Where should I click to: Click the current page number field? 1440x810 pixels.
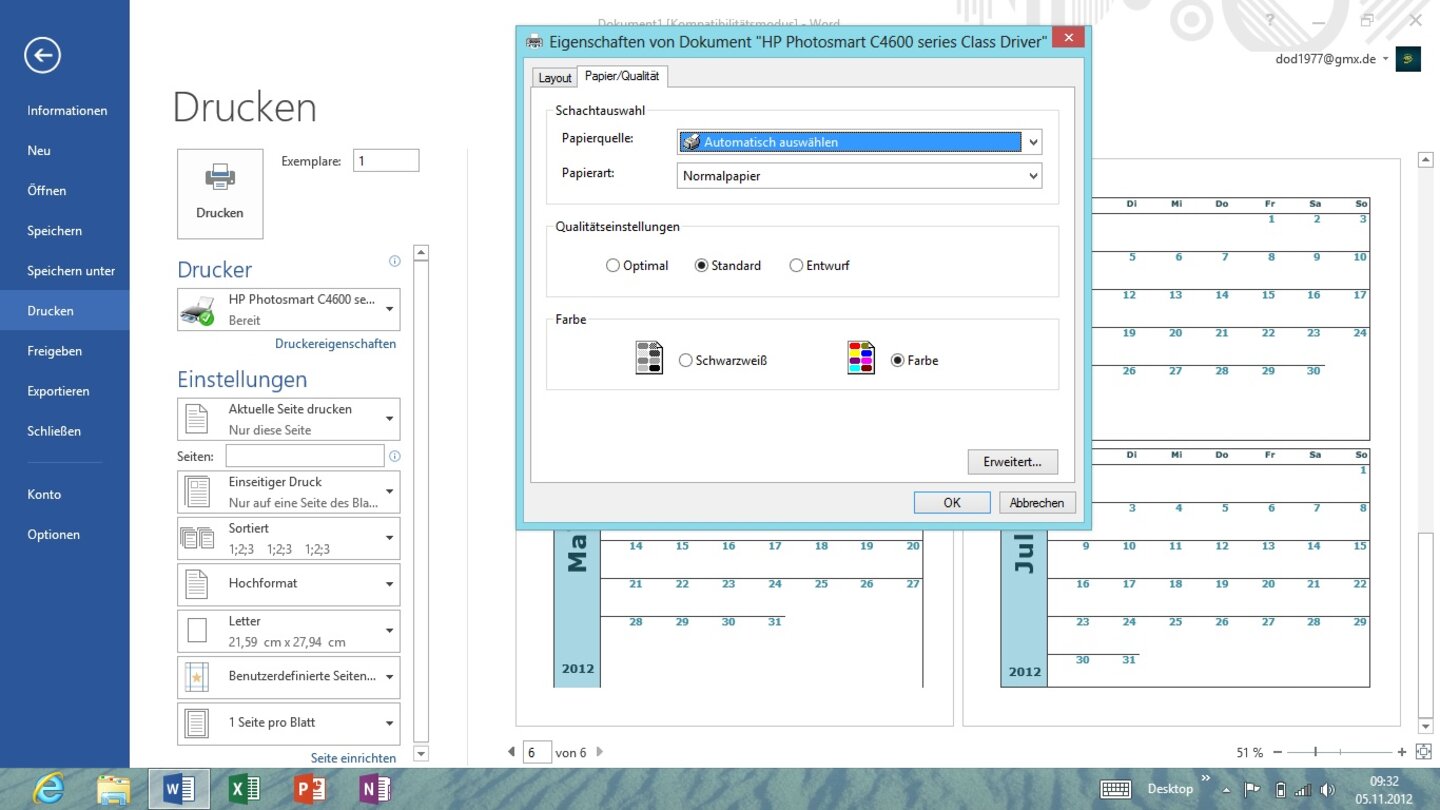pyautogui.click(x=537, y=752)
